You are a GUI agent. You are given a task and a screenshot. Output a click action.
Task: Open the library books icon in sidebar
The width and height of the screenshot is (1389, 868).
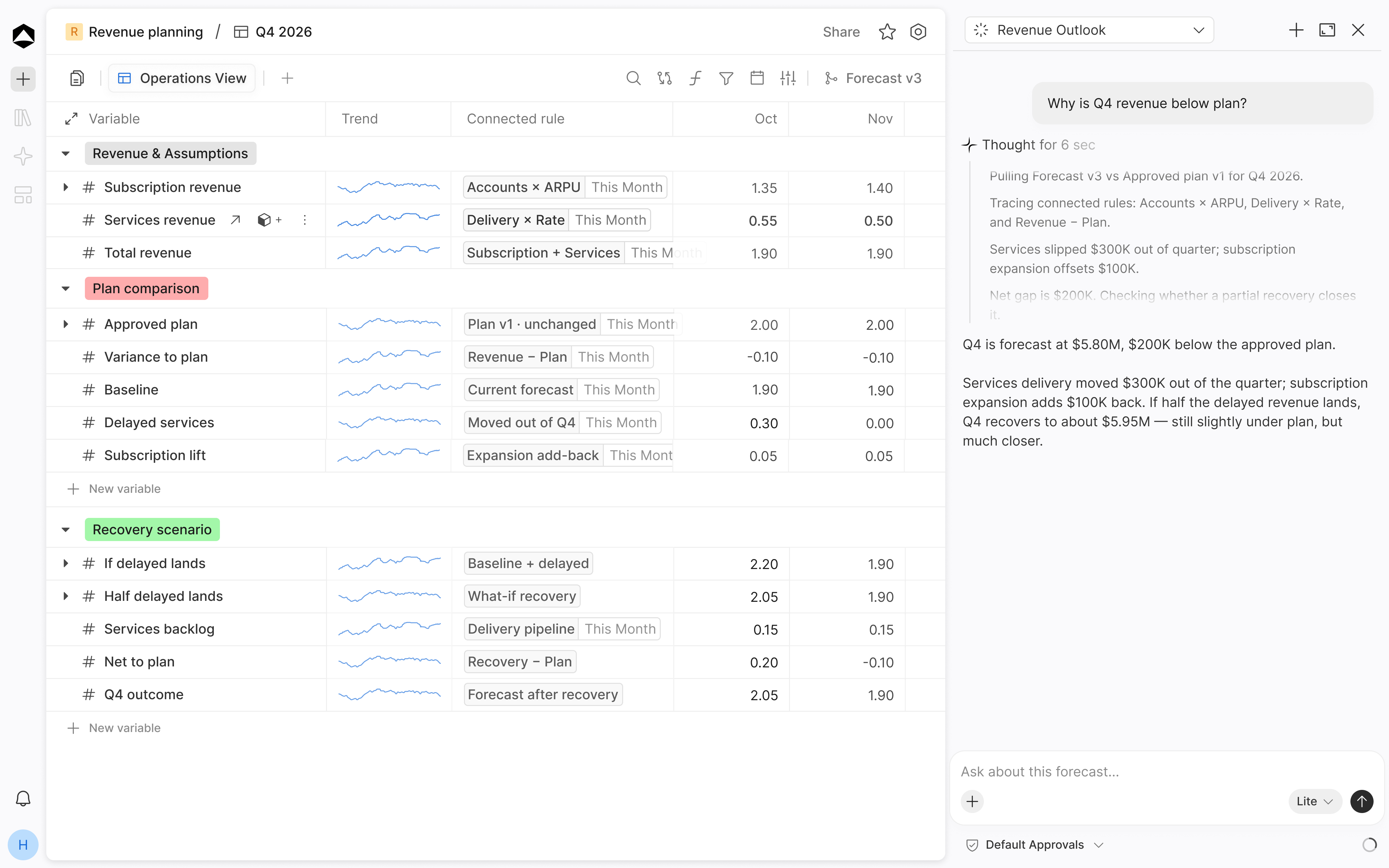pyautogui.click(x=23, y=118)
